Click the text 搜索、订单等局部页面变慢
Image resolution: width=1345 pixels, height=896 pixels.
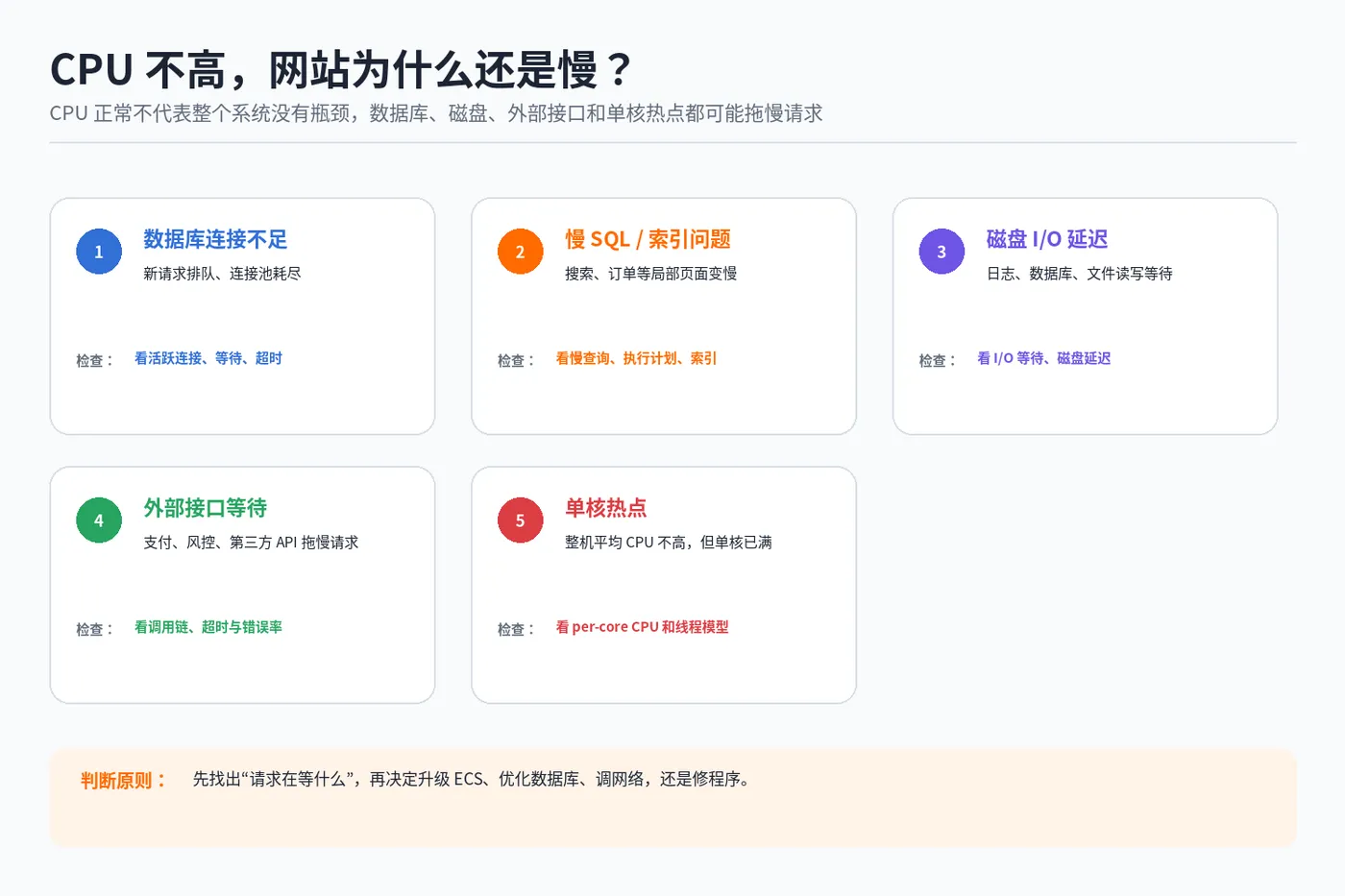pos(650,274)
